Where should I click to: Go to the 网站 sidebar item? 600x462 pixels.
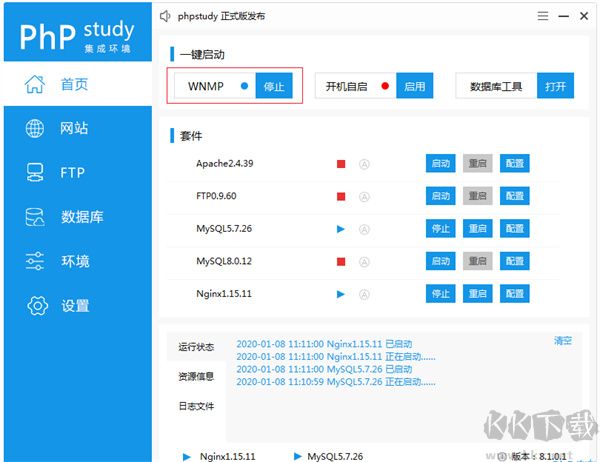point(78,128)
